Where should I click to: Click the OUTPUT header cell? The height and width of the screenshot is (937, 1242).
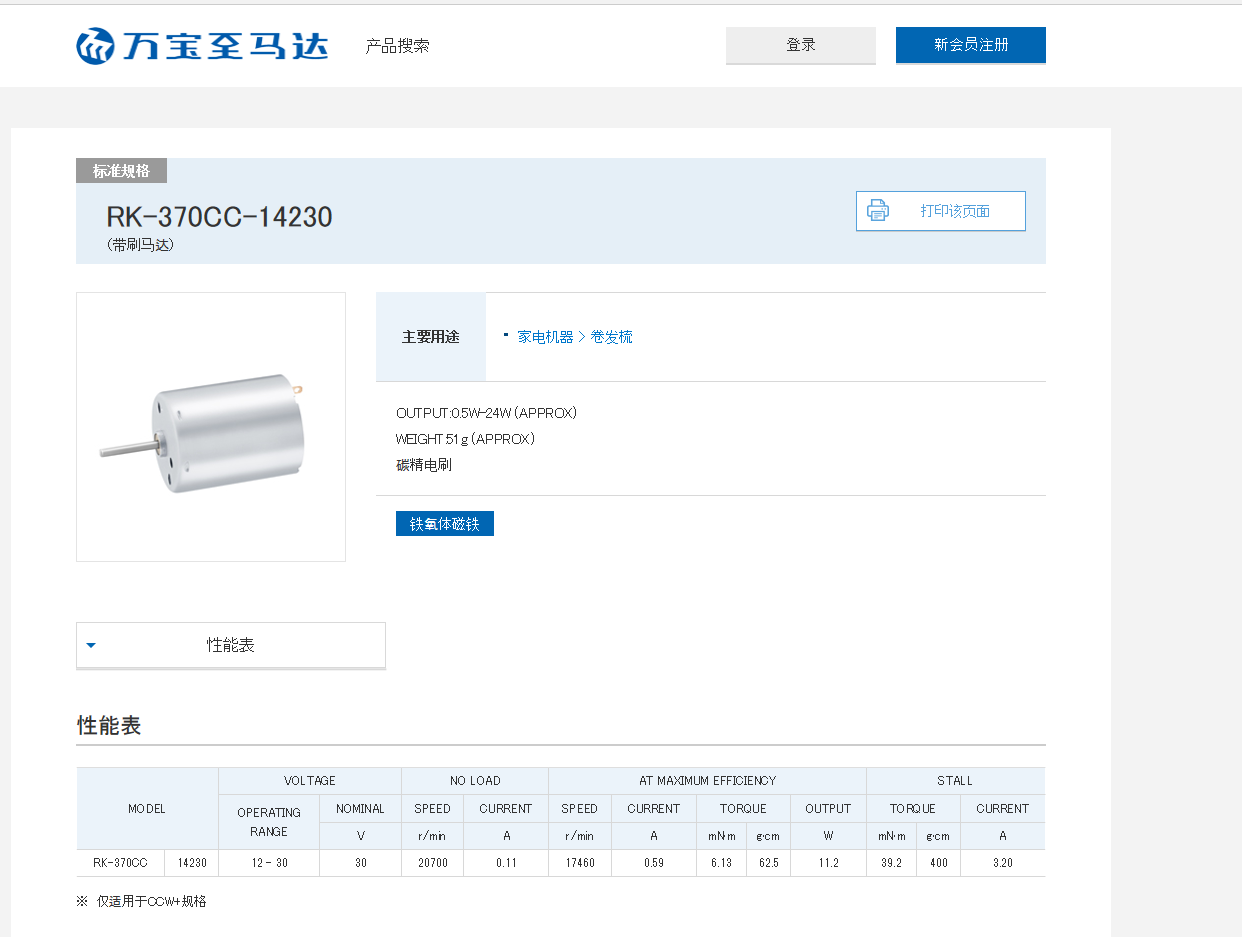tap(828, 809)
